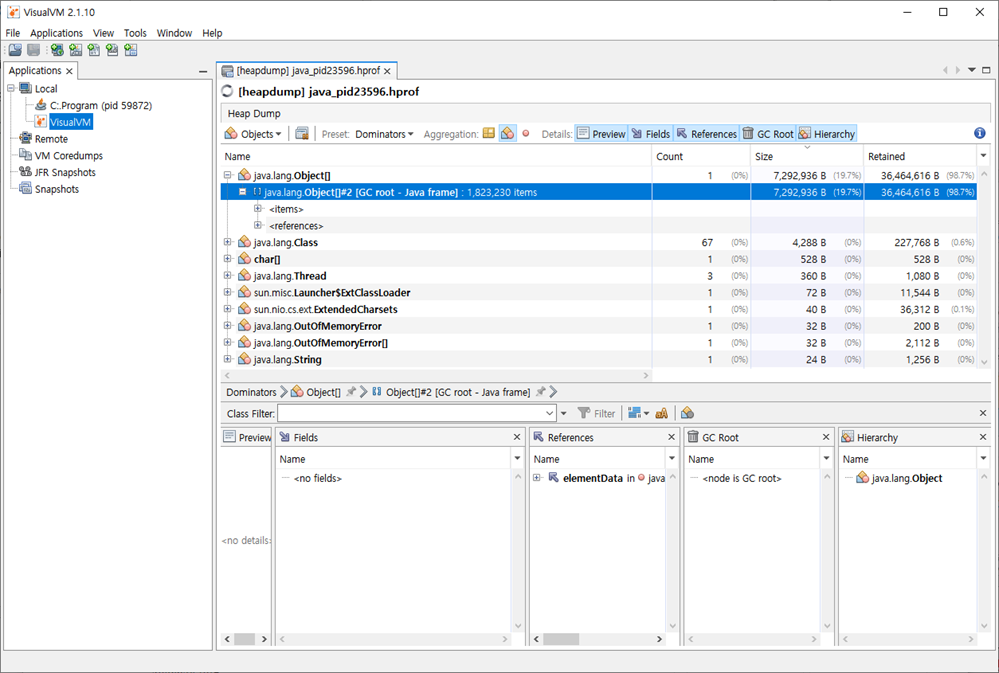Sort by the Retained column header
This screenshot has width=999, height=673.
(920, 156)
